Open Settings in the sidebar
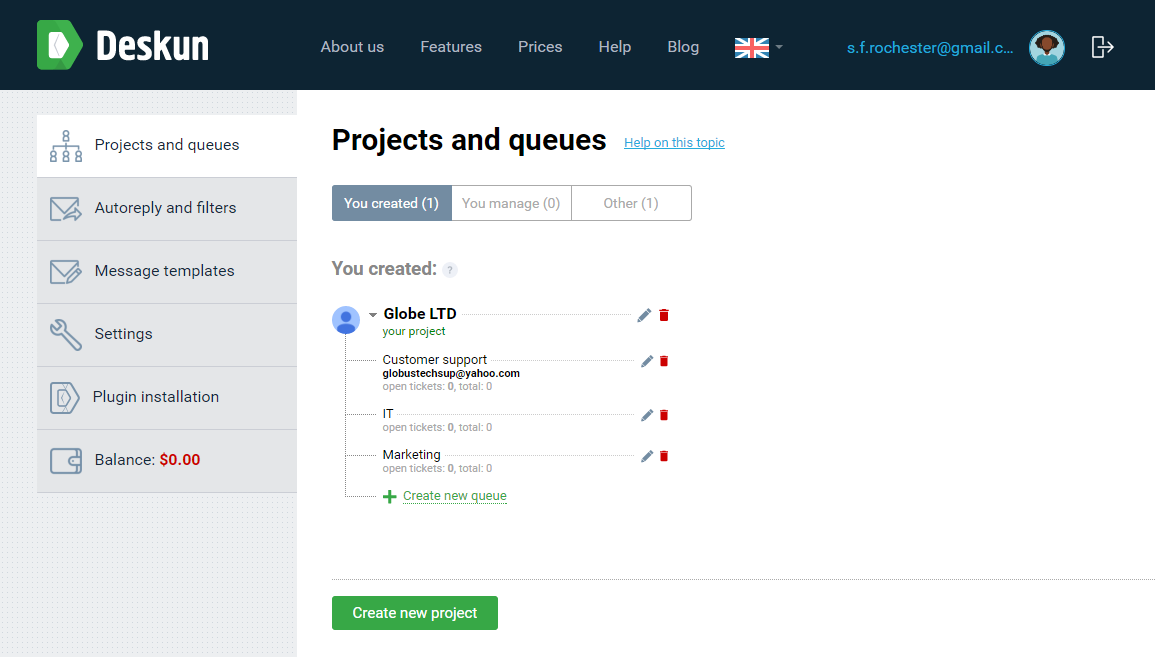Image resolution: width=1155 pixels, height=657 pixels. point(167,334)
